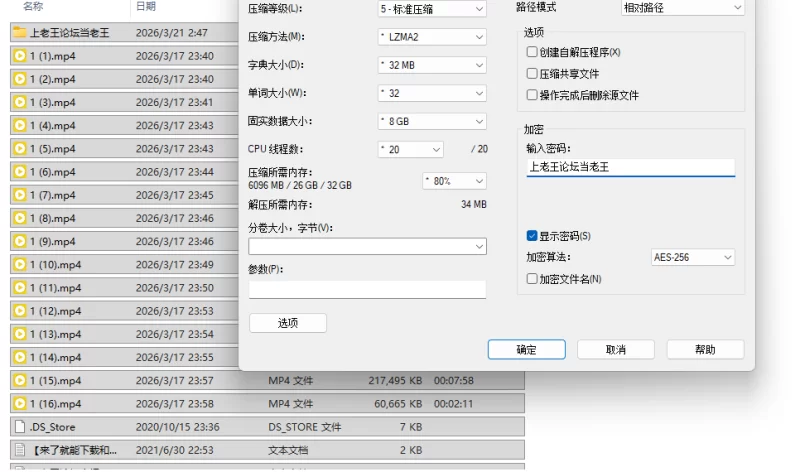Image resolution: width=800 pixels, height=472 pixels.
Task: Click the 选项 button
Action: pyautogui.click(x=288, y=323)
